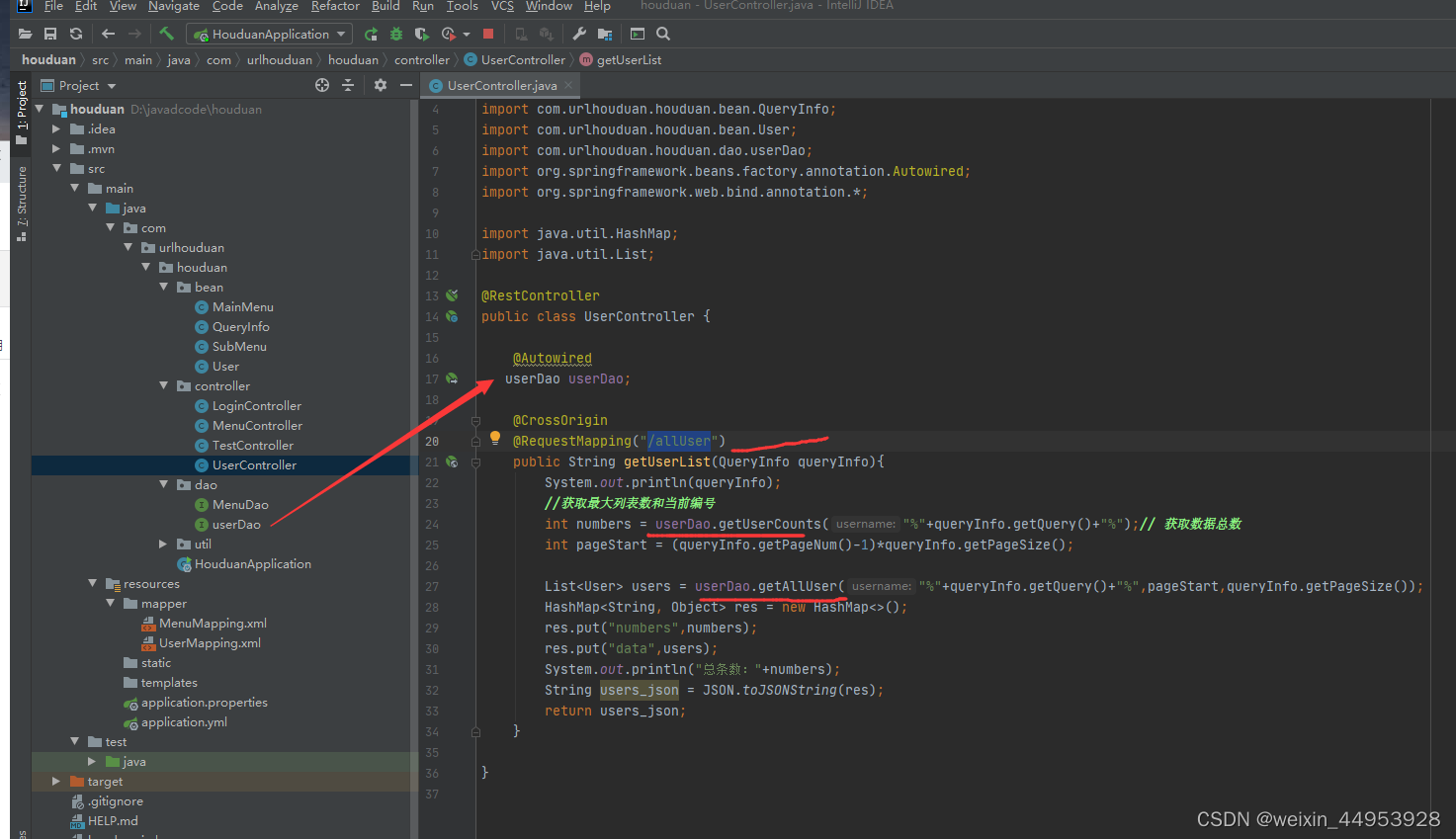The height and width of the screenshot is (839, 1456).
Task: Toggle the 1: Project tool window tab
Action: pyautogui.click(x=22, y=112)
